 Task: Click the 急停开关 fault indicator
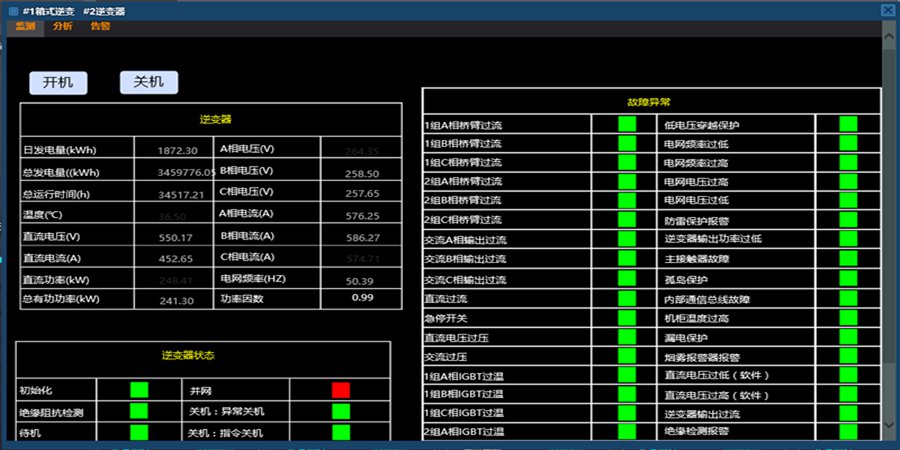tap(627, 318)
